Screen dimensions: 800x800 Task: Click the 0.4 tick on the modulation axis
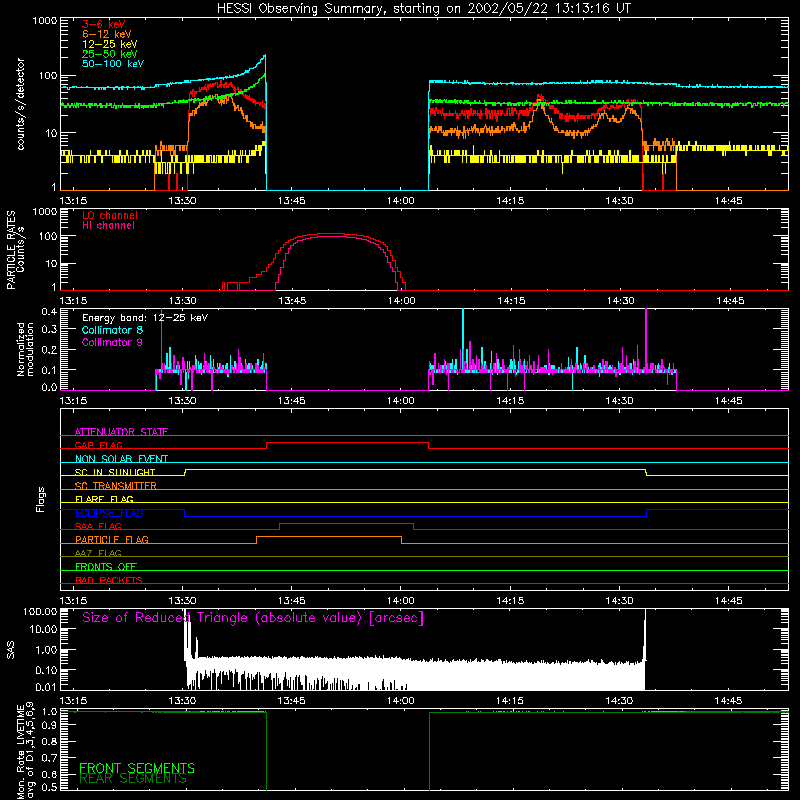[49, 312]
